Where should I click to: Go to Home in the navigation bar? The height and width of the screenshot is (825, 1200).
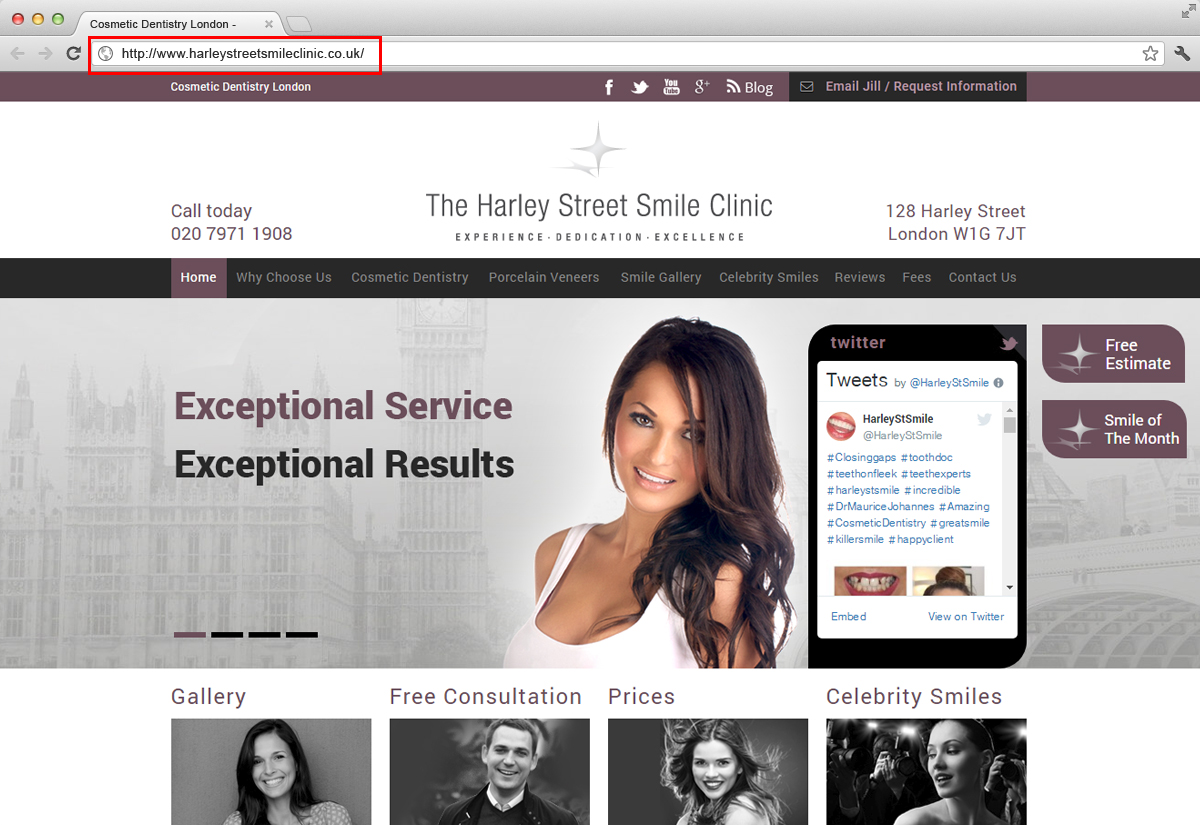pyautogui.click(x=198, y=278)
